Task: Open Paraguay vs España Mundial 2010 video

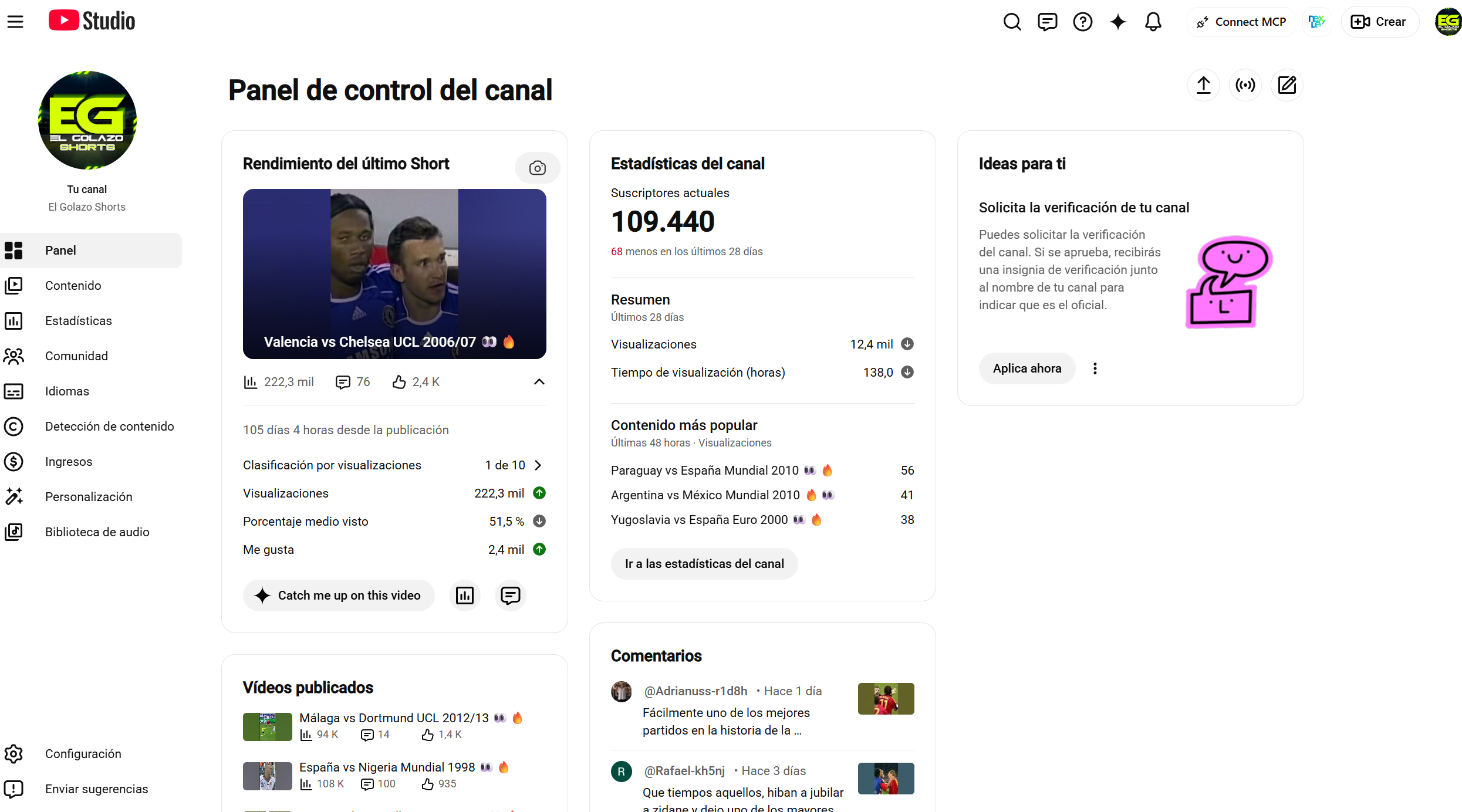Action: pos(722,471)
